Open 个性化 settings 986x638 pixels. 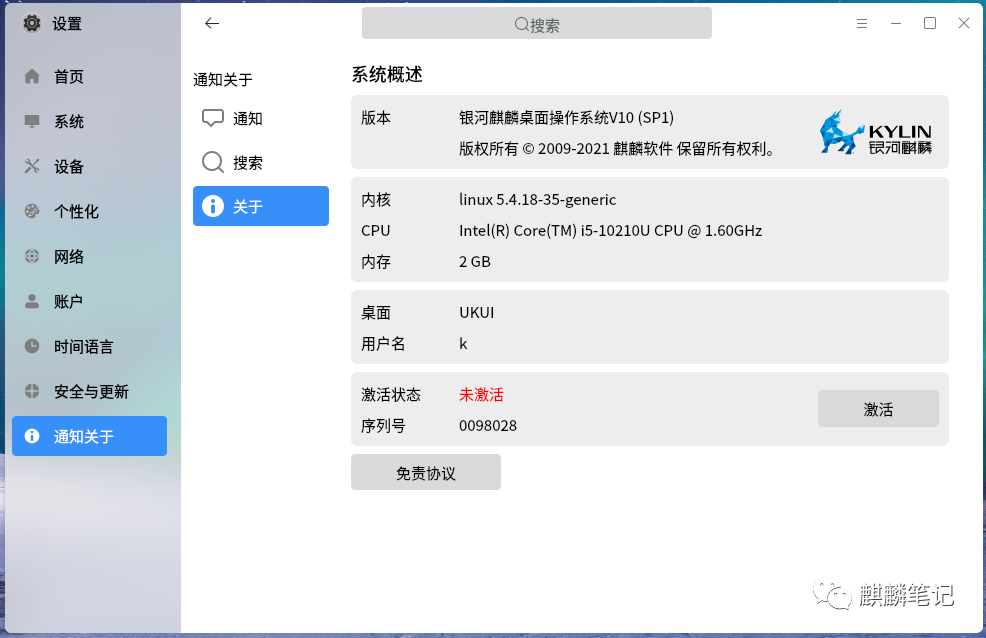click(x=89, y=211)
